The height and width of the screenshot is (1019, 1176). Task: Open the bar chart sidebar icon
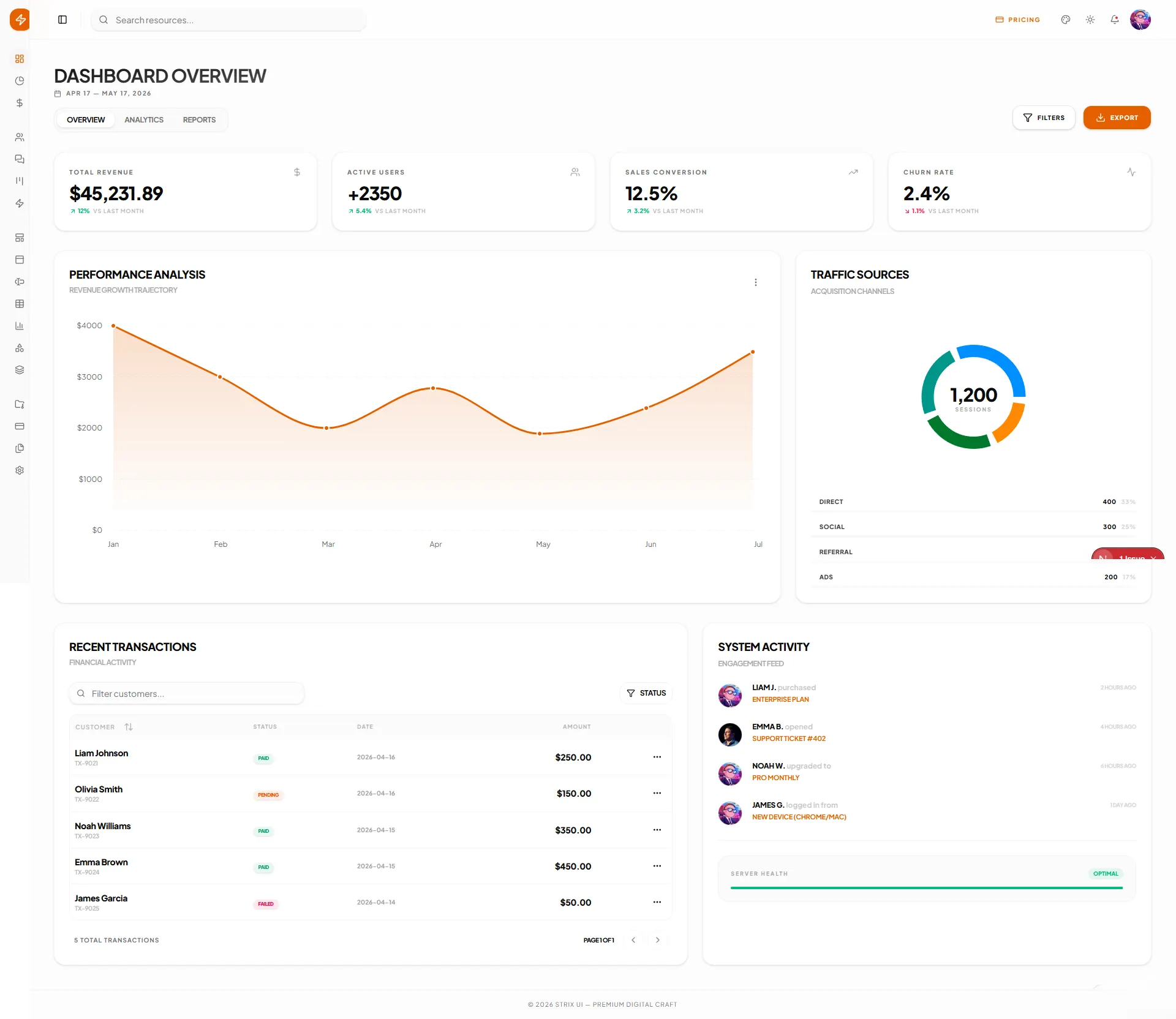pos(20,326)
